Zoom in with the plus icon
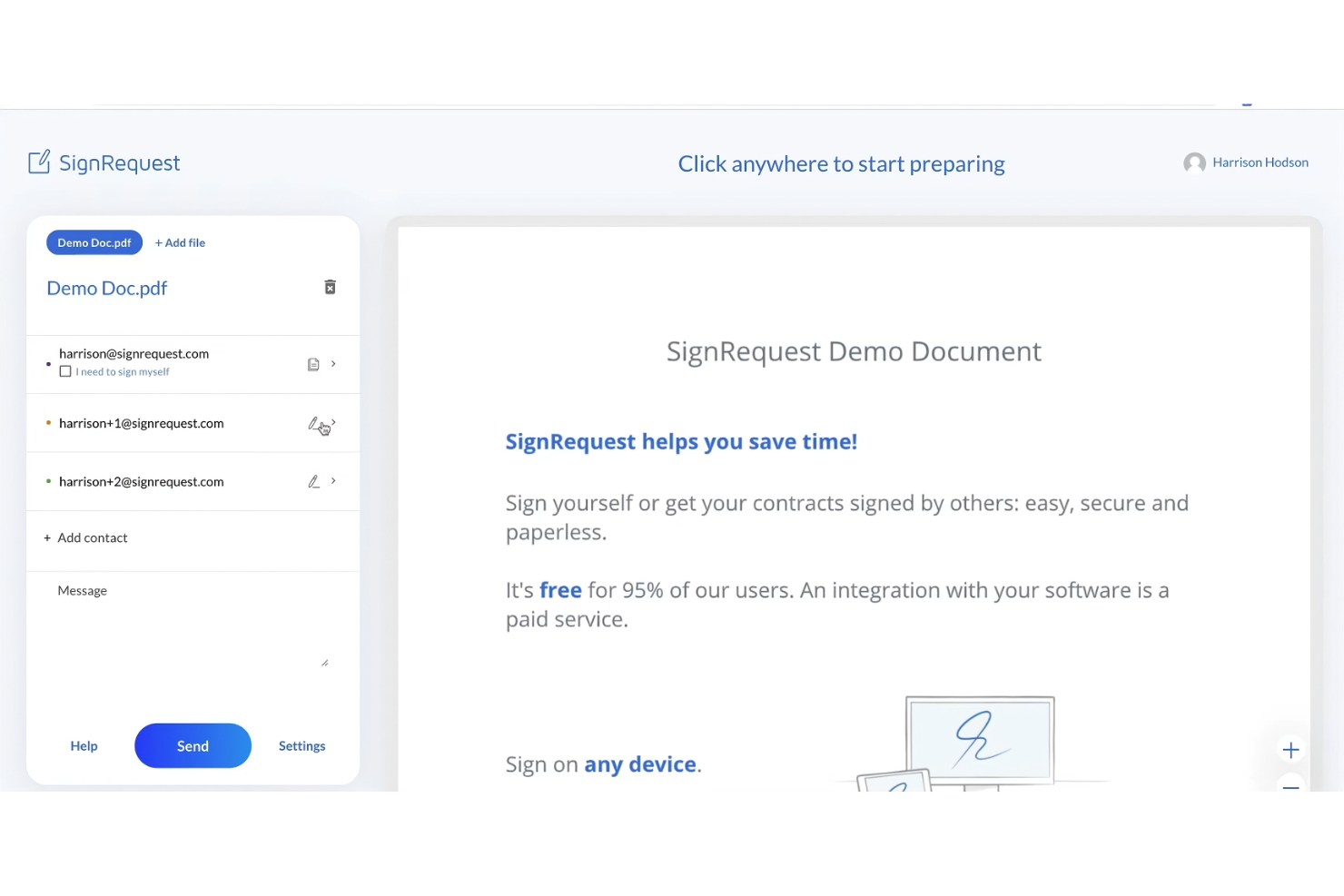This screenshot has height=896, width=1344. (1290, 750)
